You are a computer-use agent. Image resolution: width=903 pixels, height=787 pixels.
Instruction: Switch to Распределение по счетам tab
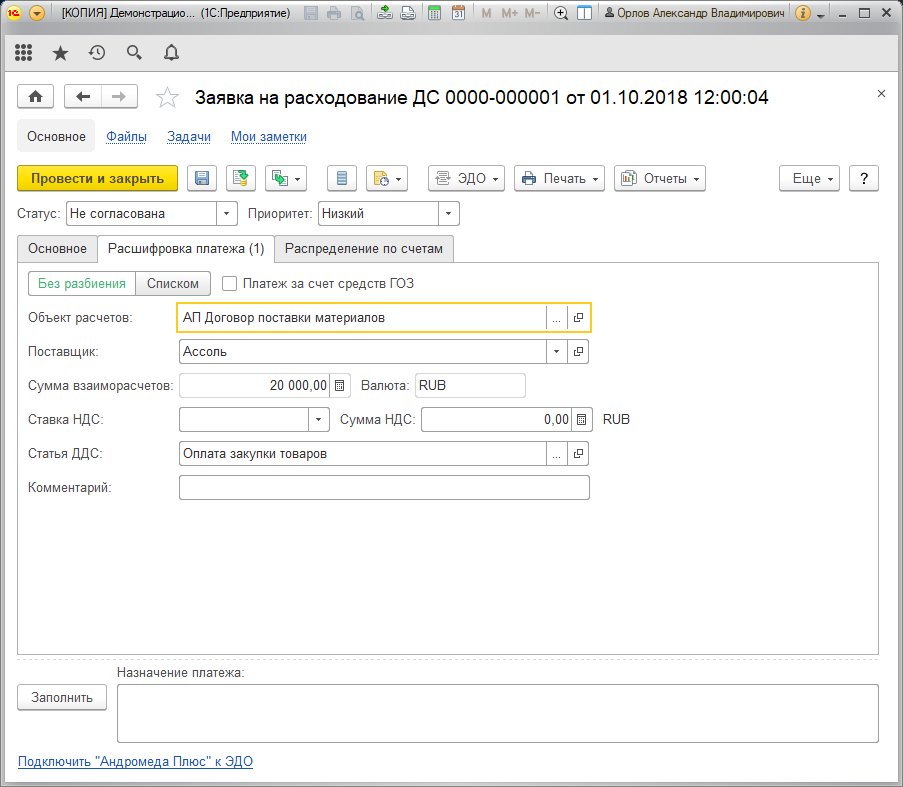[x=364, y=249]
